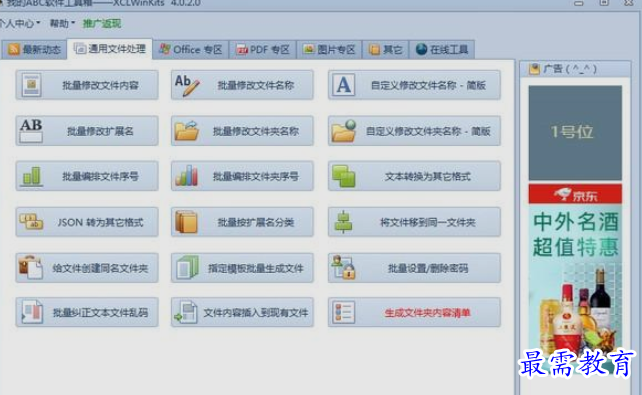Click the 批量修改文件内容 document icon
The image size is (642, 395).
[x=32, y=85]
